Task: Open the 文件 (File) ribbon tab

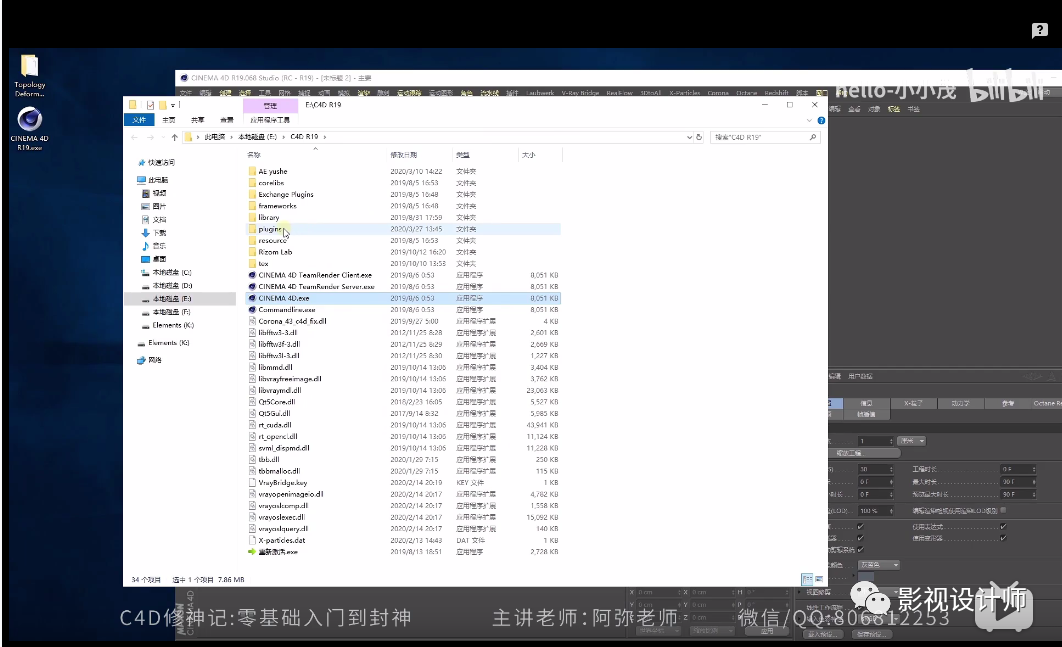Action: click(x=139, y=120)
